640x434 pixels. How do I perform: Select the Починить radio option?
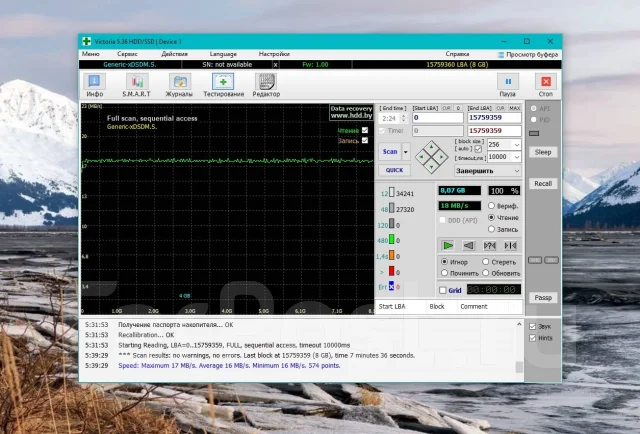coord(444,273)
